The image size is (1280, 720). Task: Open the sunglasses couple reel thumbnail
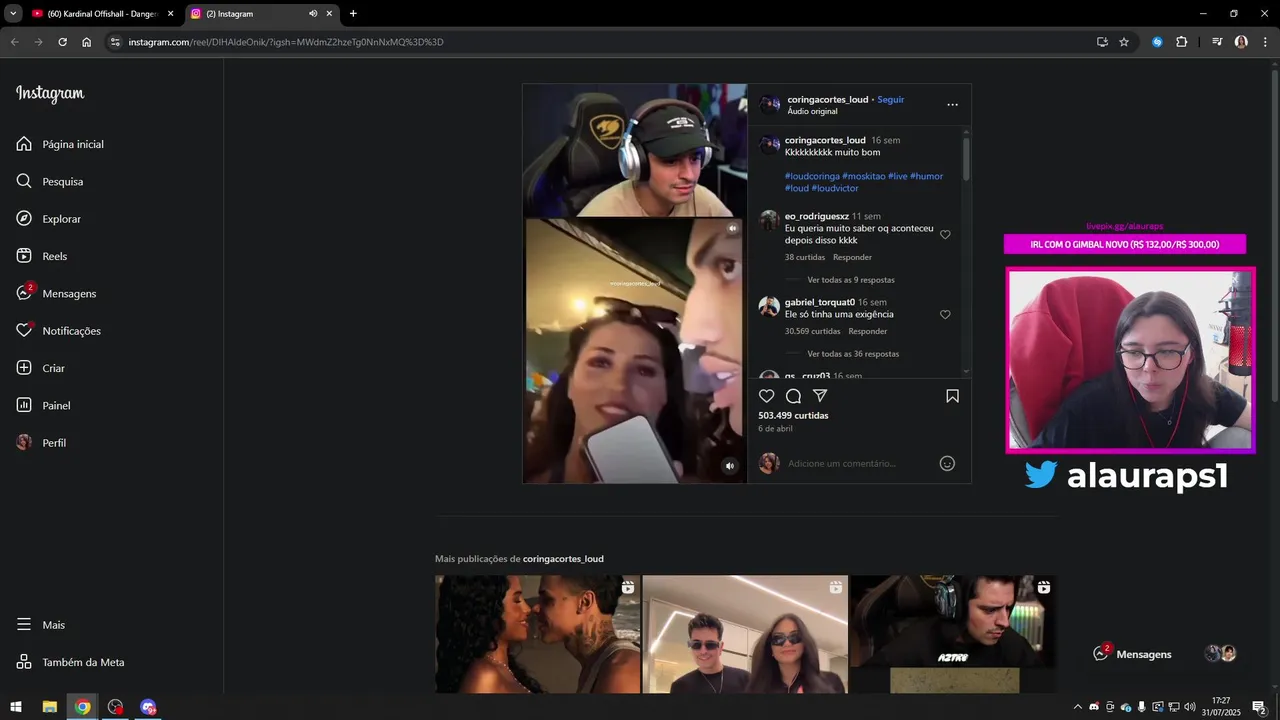pyautogui.click(x=745, y=634)
